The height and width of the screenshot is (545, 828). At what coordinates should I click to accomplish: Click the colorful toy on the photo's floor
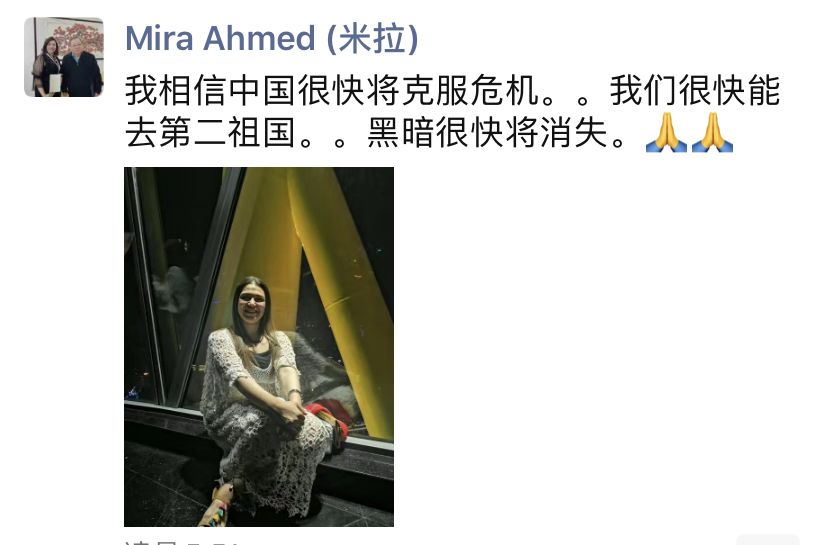tap(217, 505)
